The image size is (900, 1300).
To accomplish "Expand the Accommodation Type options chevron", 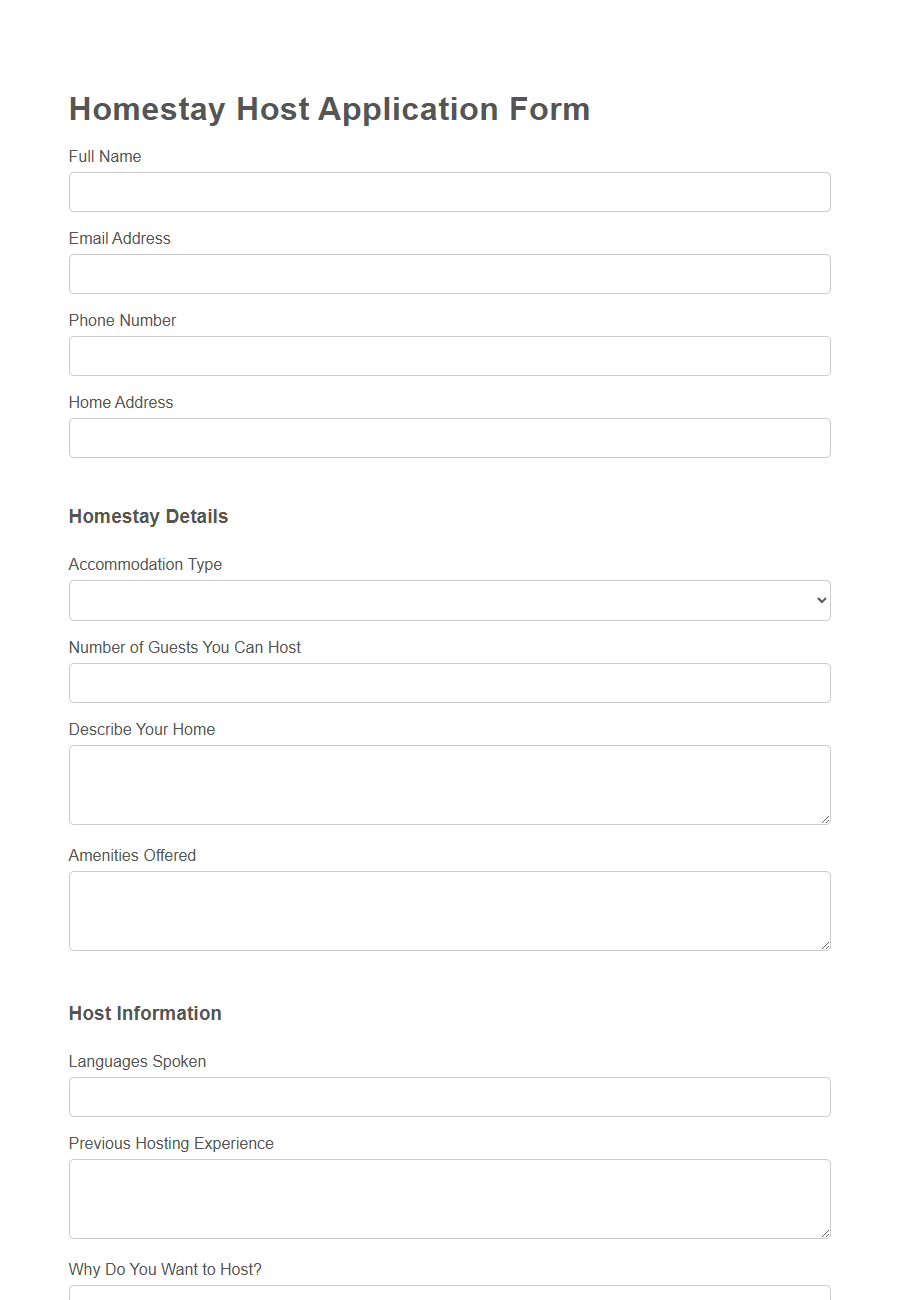I will point(820,600).
